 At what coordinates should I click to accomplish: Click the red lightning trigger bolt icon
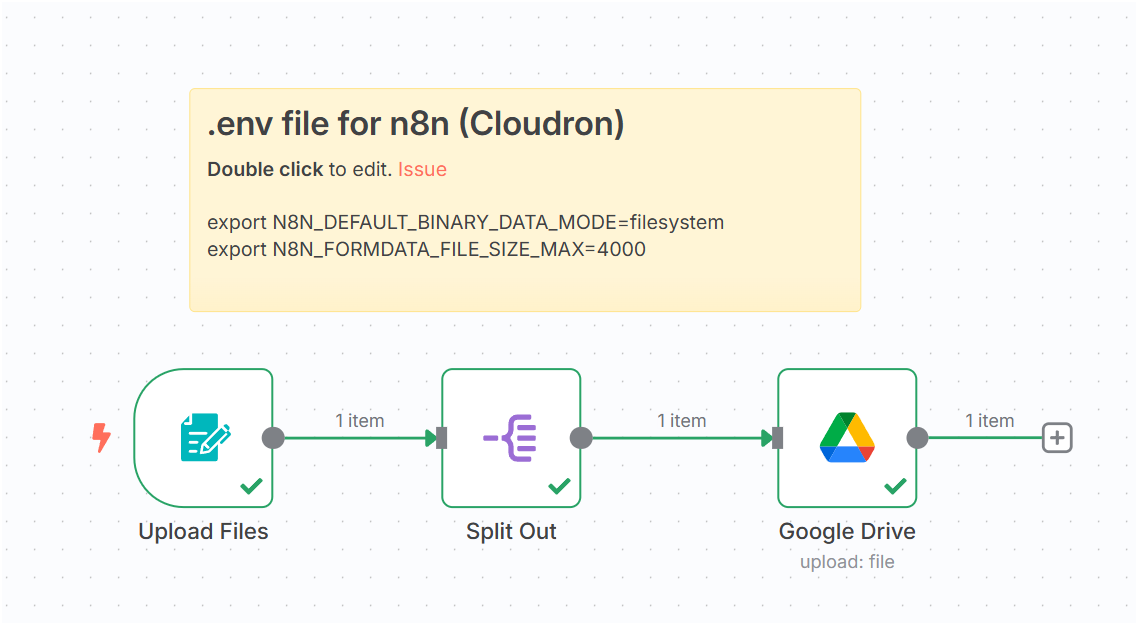click(101, 437)
